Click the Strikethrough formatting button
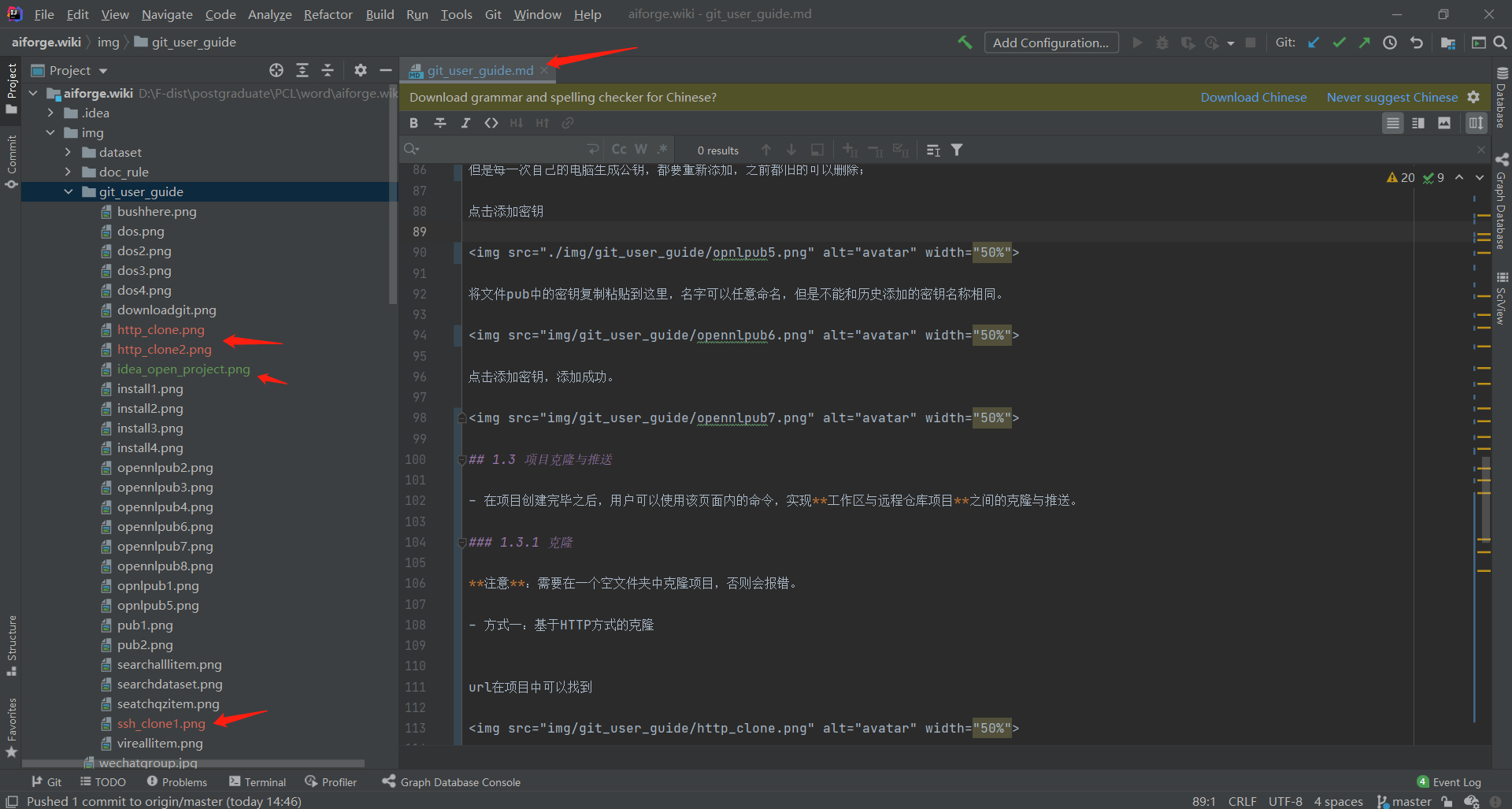The height and width of the screenshot is (809, 1512). (440, 123)
